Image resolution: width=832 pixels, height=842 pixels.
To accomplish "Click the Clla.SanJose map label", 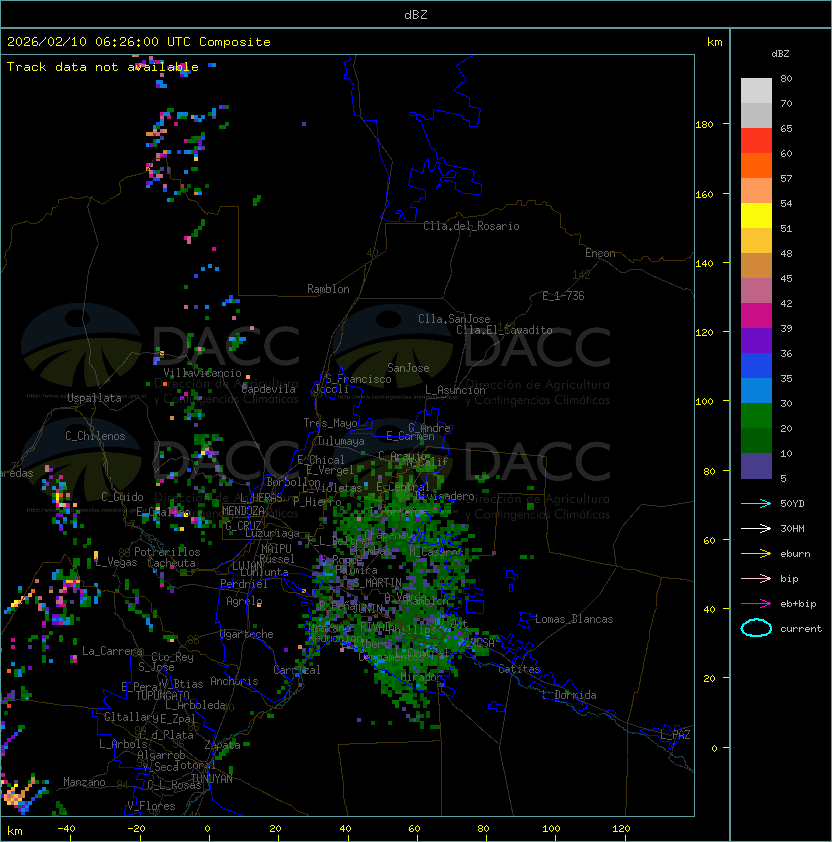I will click(x=454, y=319).
